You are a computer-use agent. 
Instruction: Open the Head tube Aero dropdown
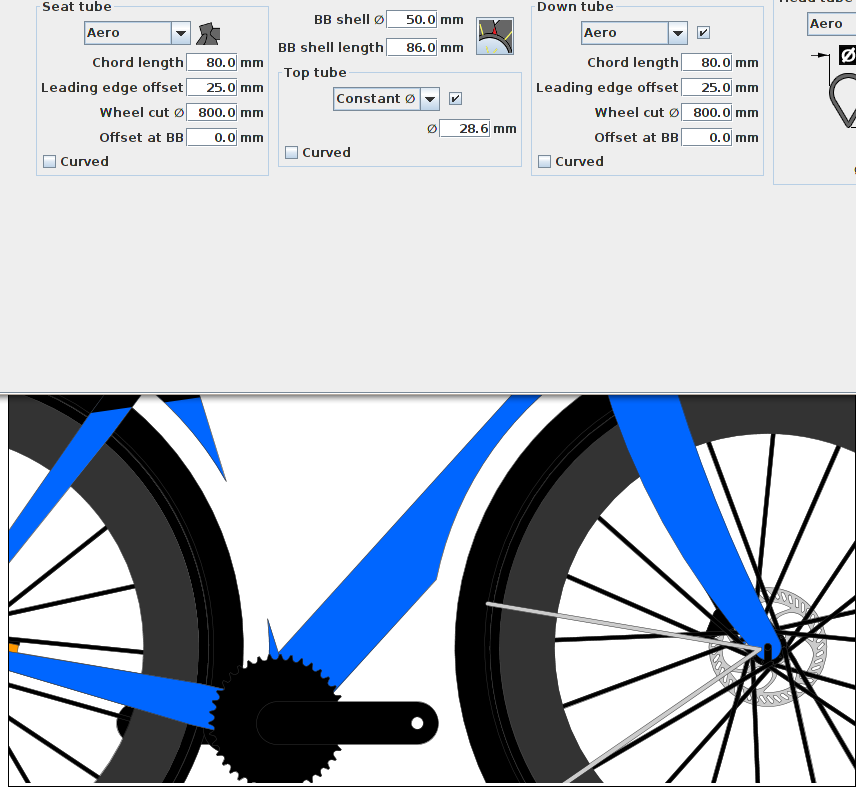pos(831,24)
